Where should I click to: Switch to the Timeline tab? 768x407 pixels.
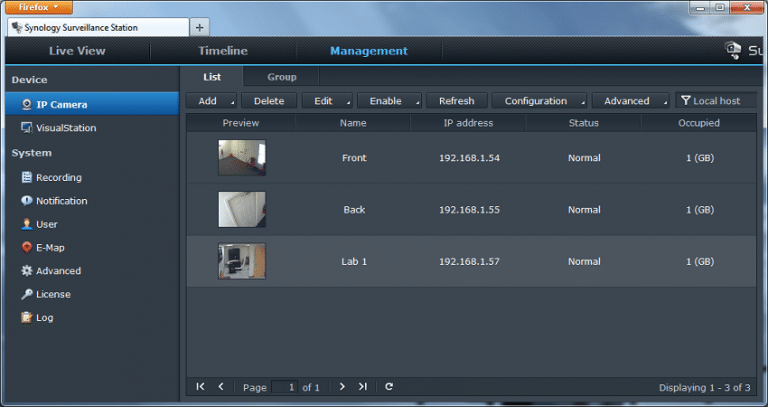tap(223, 51)
